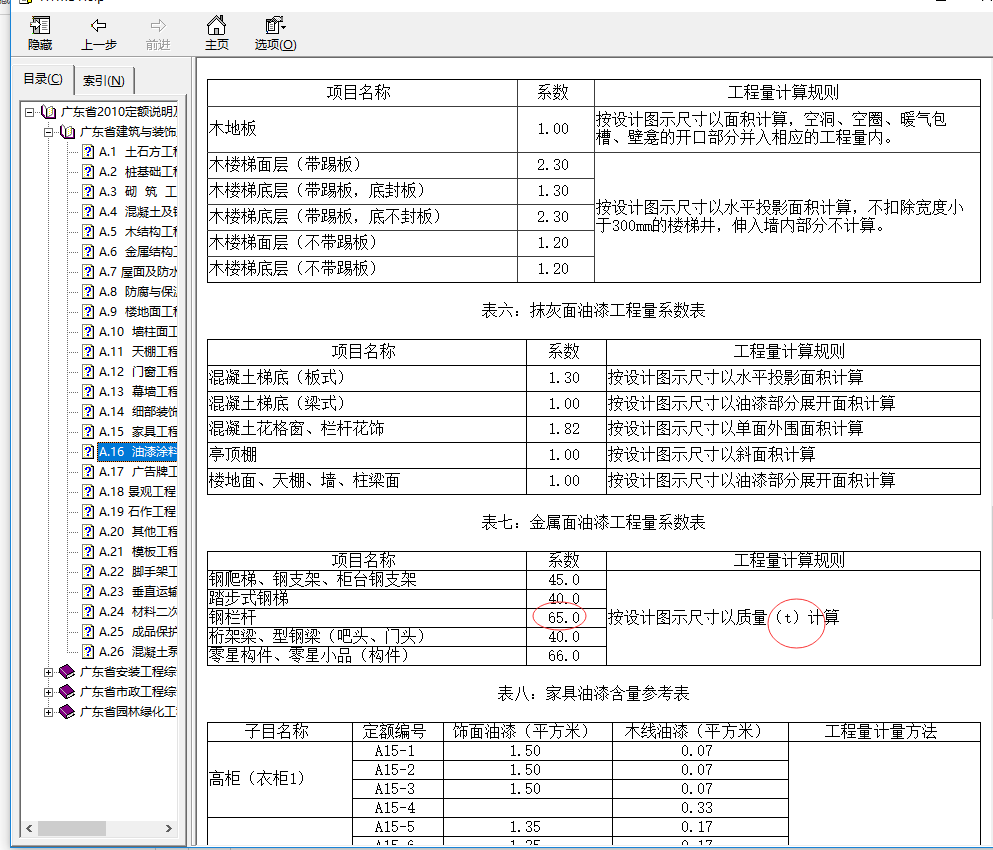Open topic A.24 材料二次
The width and height of the screenshot is (993, 850).
[x=138, y=612]
